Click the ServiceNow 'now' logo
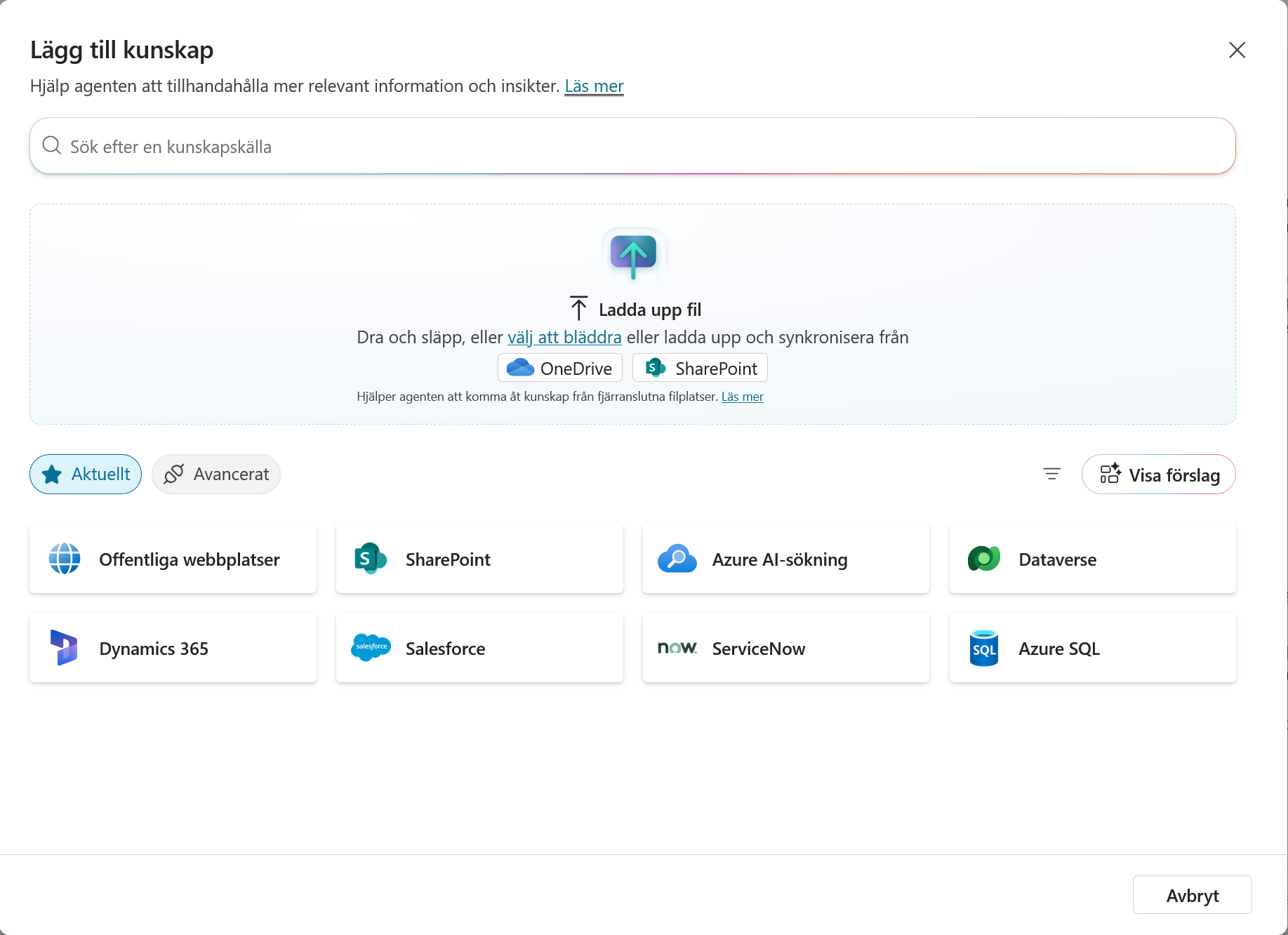This screenshot has width=1288, height=935. (x=677, y=647)
